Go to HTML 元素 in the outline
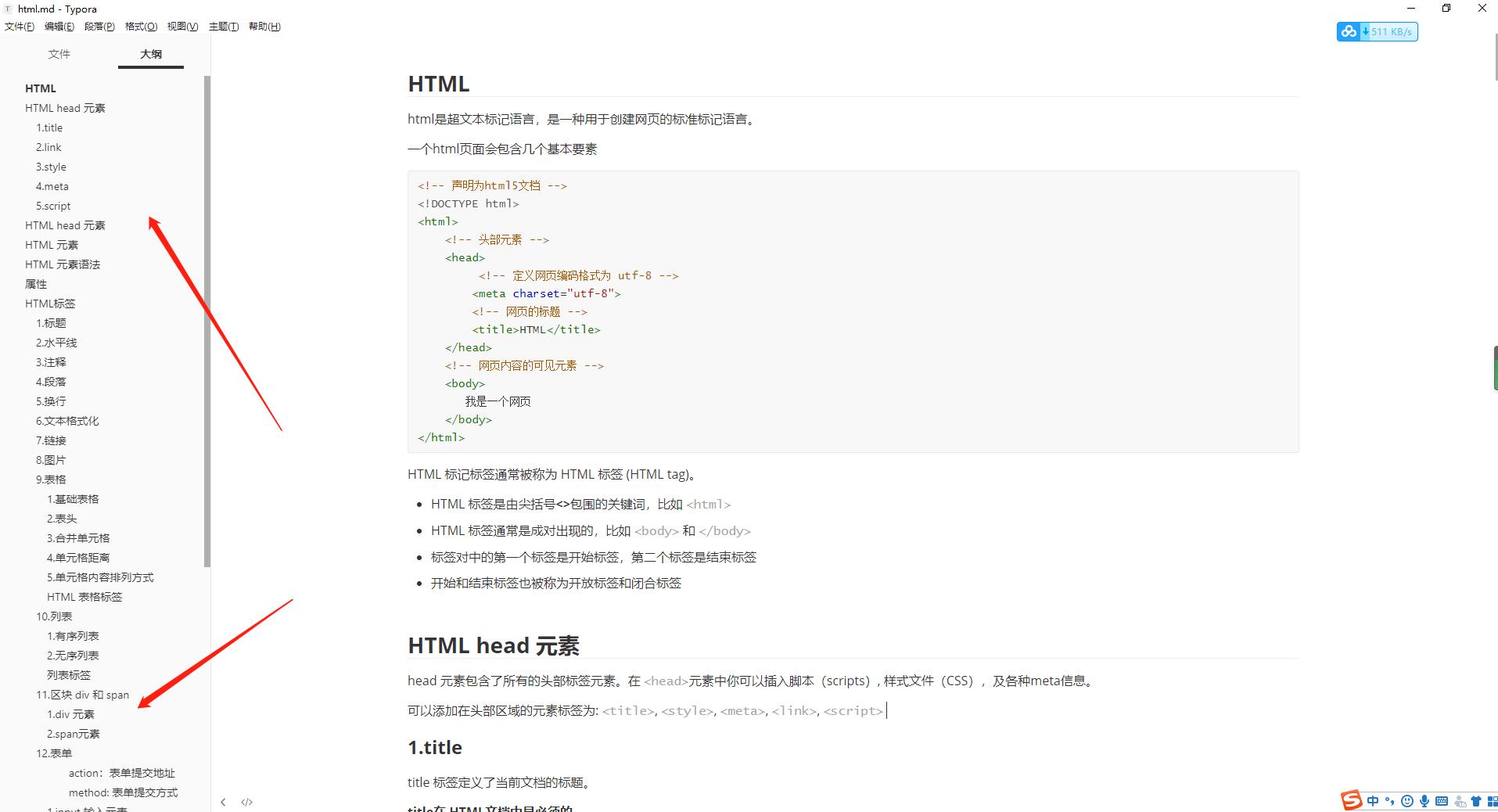The image size is (1498, 812). point(52,245)
